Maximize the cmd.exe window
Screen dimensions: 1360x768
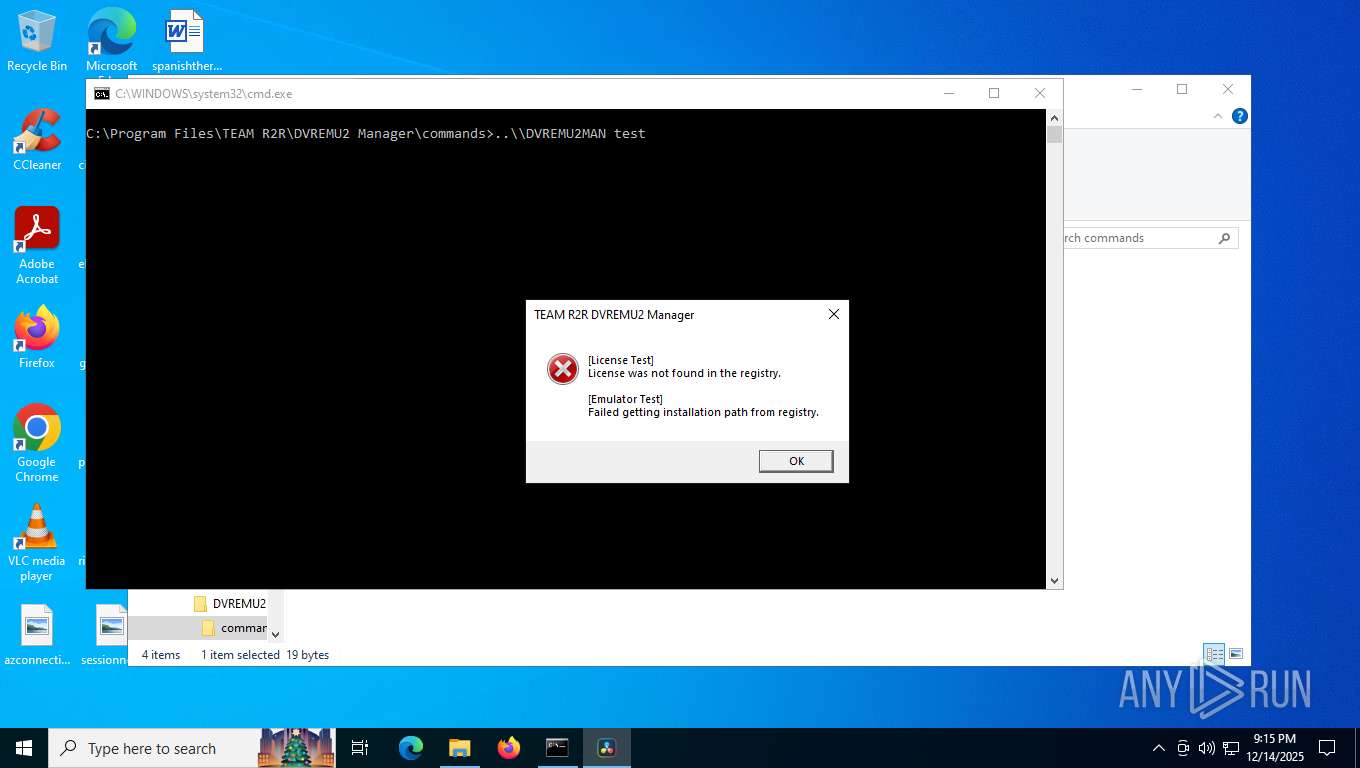(994, 93)
